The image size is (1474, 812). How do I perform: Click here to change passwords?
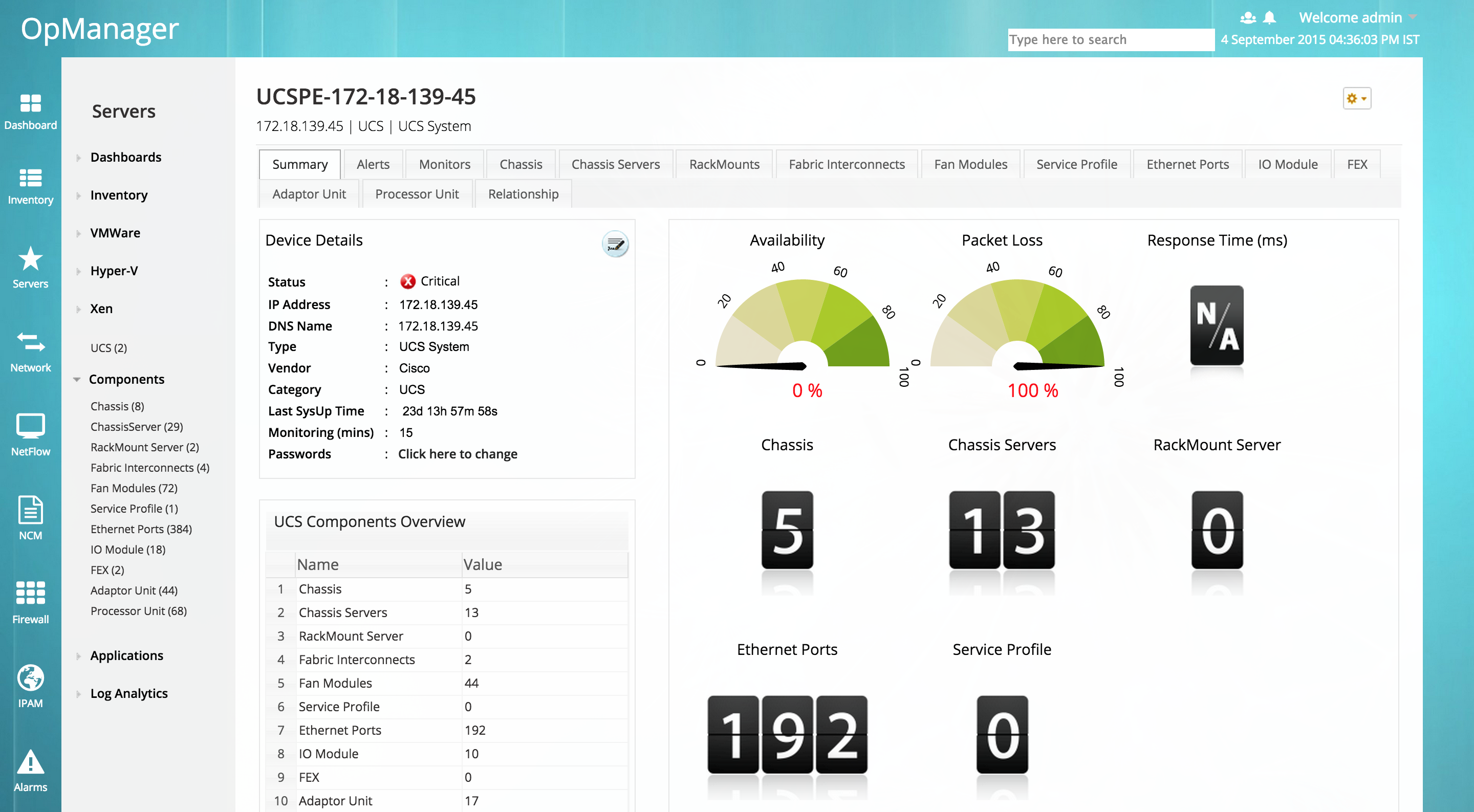tap(457, 454)
